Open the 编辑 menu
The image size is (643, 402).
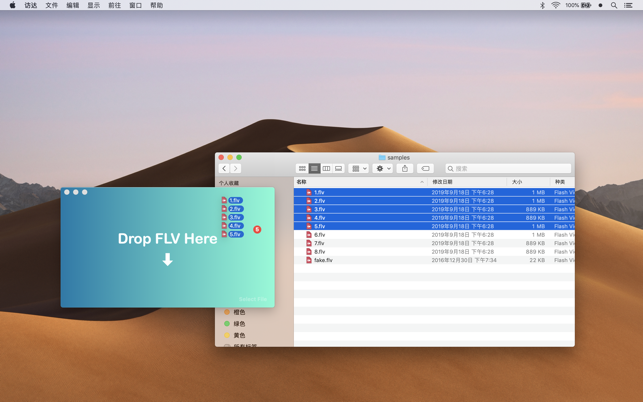click(73, 5)
